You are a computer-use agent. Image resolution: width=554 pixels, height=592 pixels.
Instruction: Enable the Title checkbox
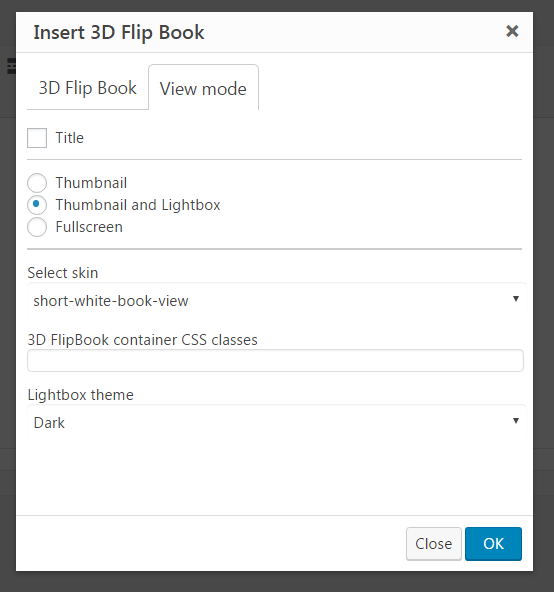(x=37, y=138)
